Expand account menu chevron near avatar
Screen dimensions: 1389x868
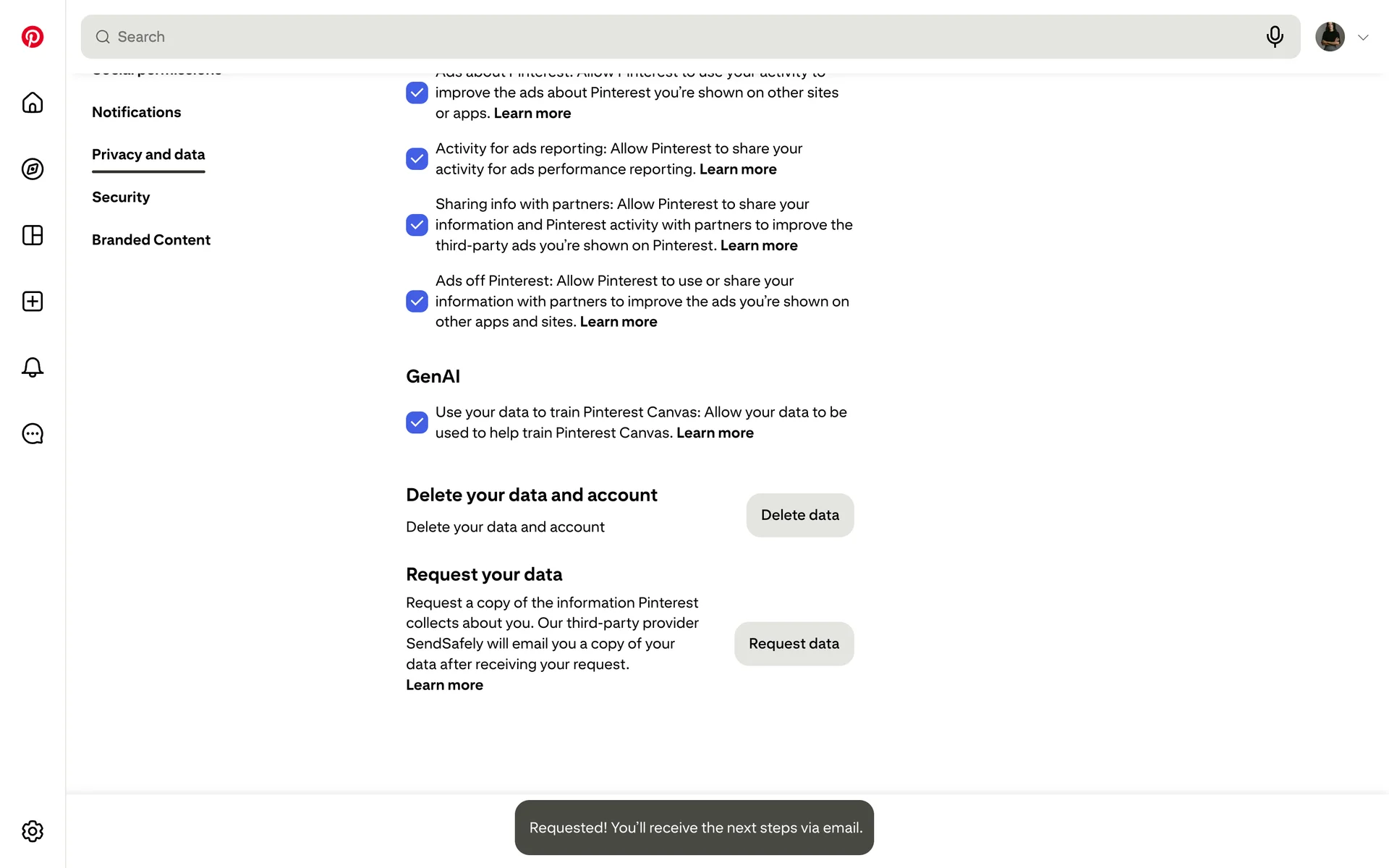coord(1363,38)
